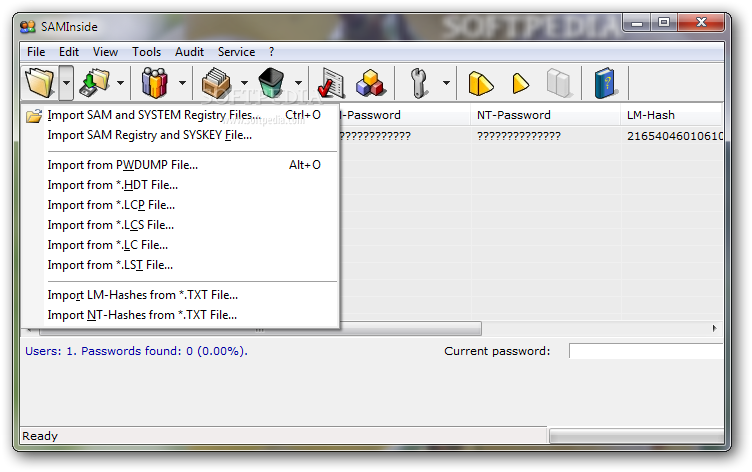Click the LM-Hash value starting 2165404601061

[x=674, y=136]
